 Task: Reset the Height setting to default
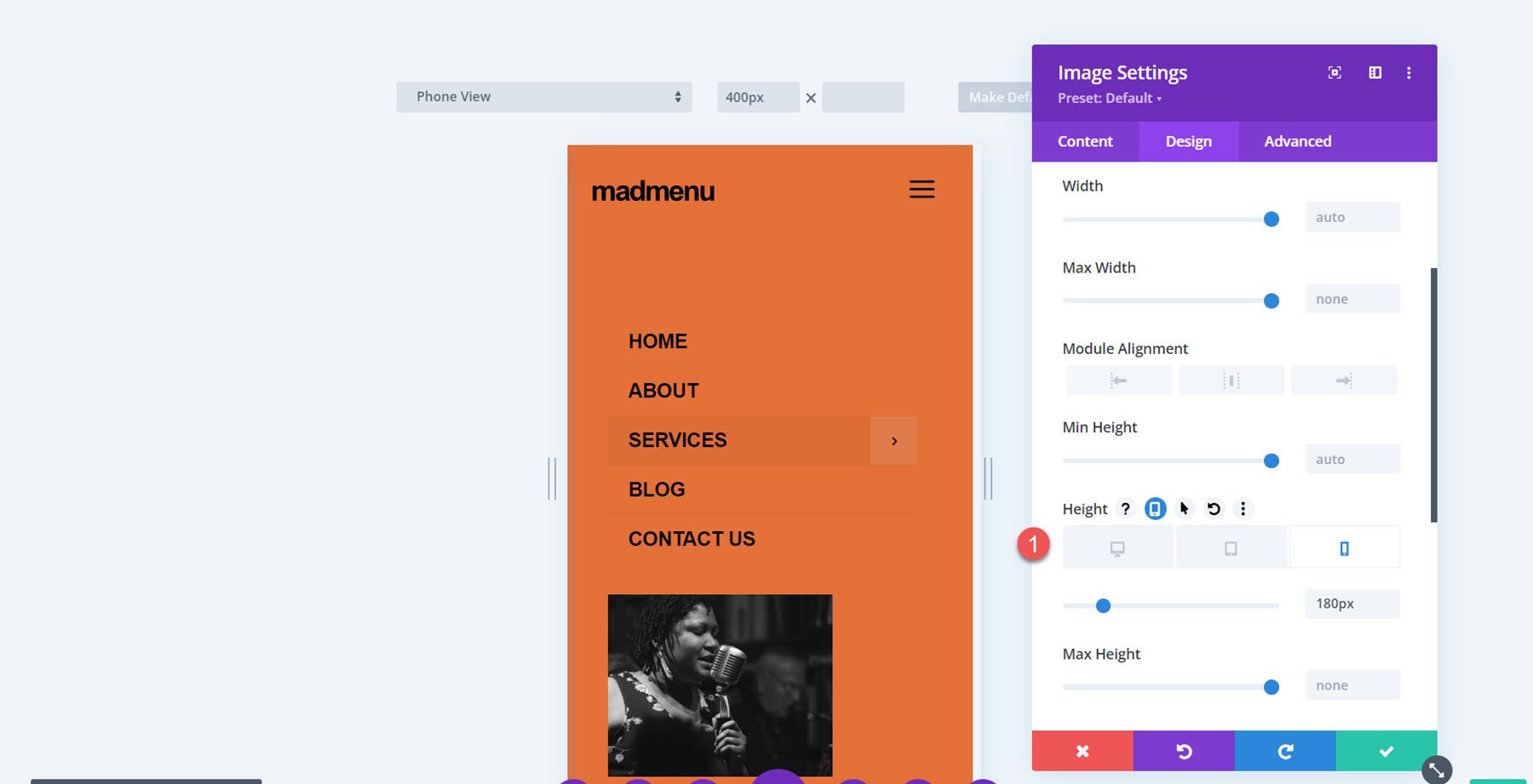tap(1214, 508)
